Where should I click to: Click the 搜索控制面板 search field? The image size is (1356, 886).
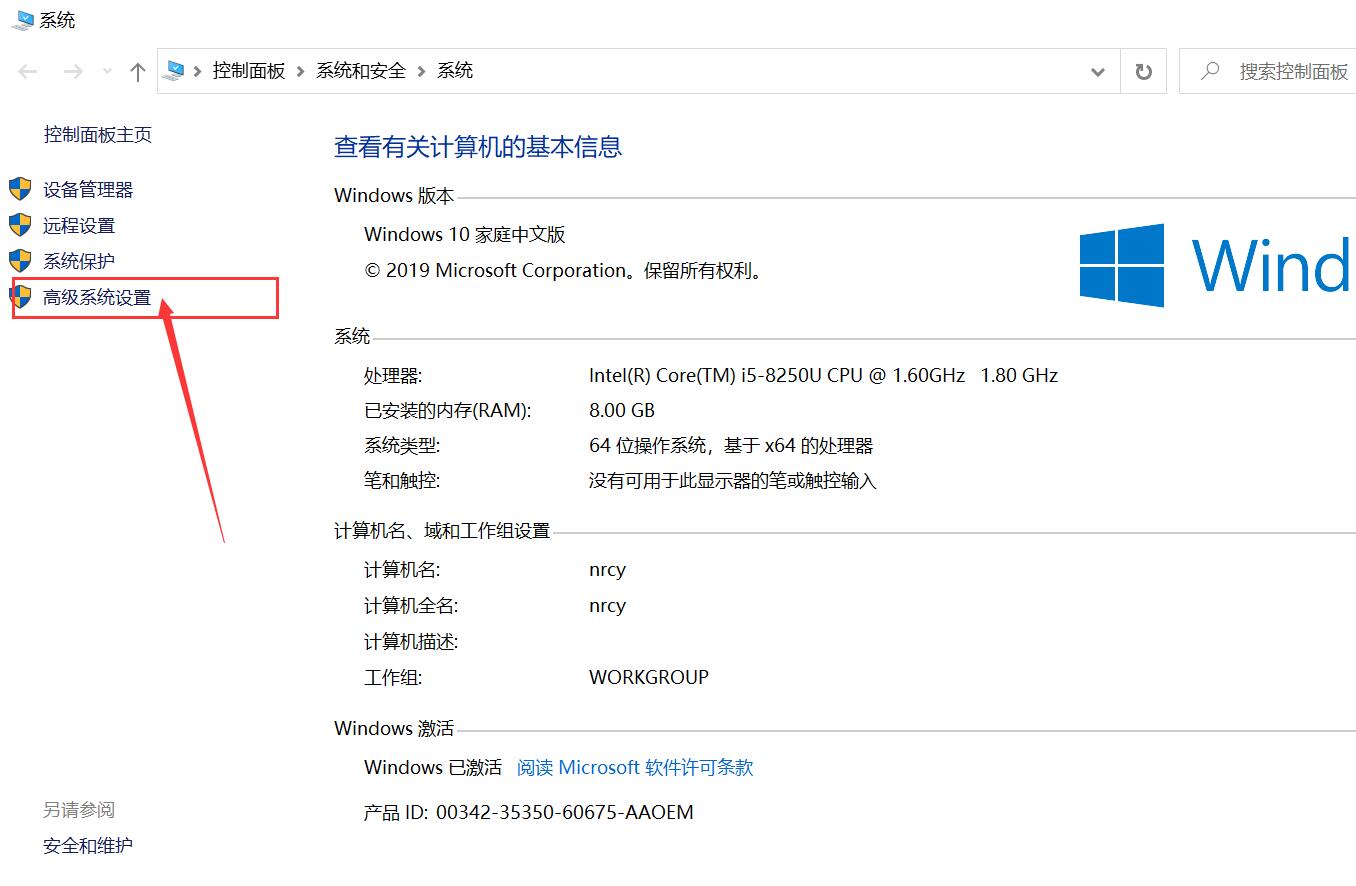coord(1267,72)
